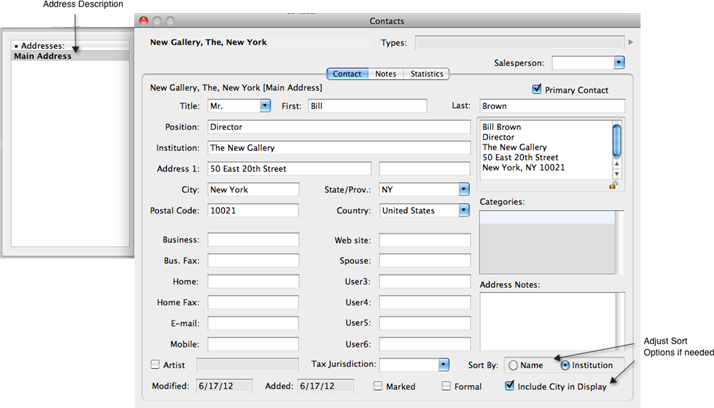Toggle the Primary Contact checkbox
The height and width of the screenshot is (408, 714).
pos(537,90)
